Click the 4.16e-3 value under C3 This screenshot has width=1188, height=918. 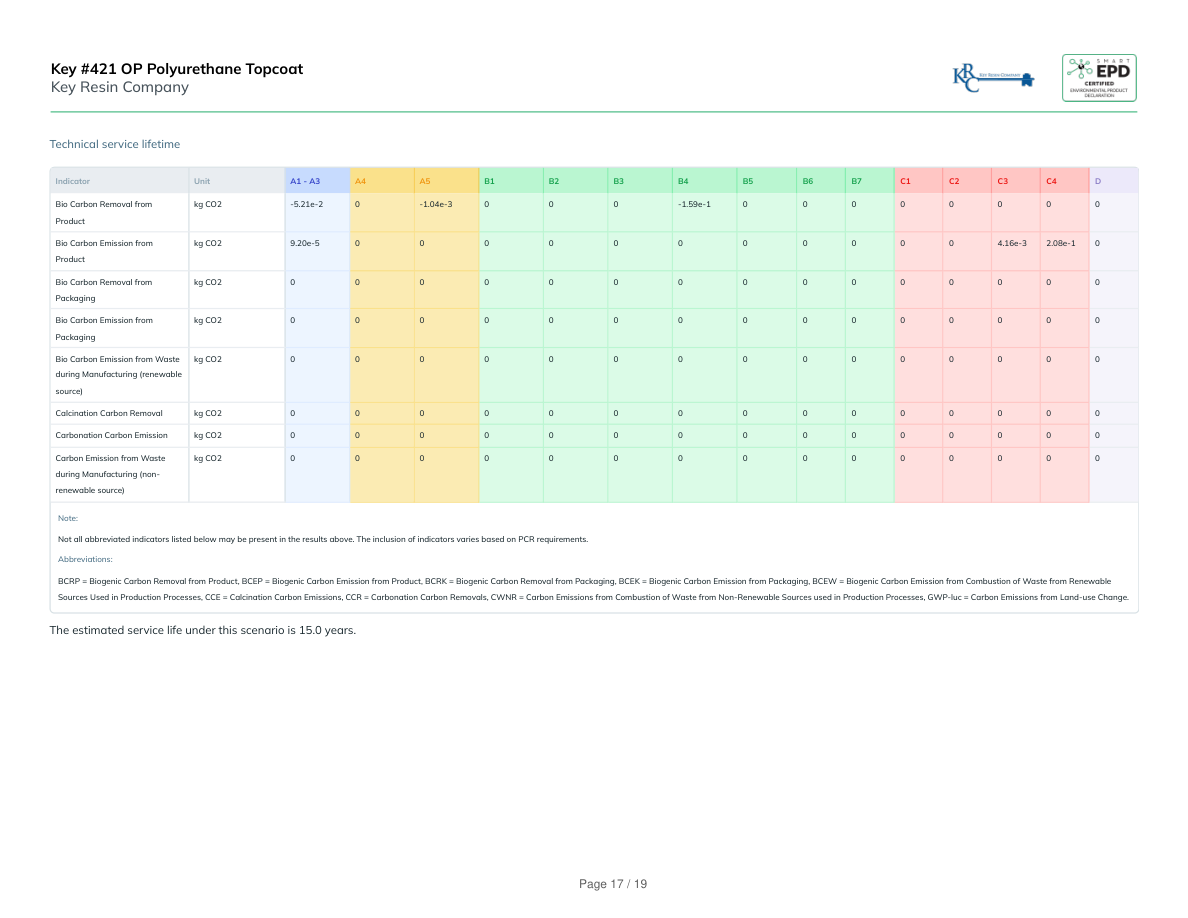coord(1012,243)
